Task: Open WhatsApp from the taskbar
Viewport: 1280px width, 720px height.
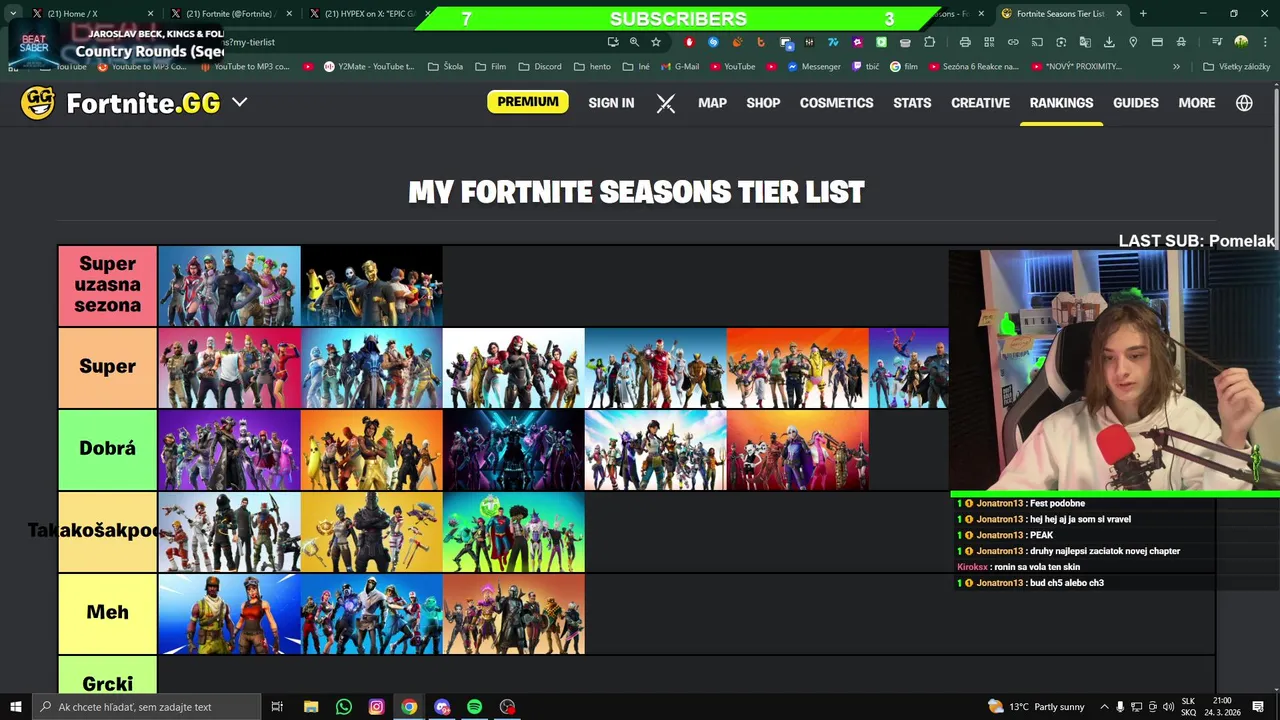Action: click(344, 707)
